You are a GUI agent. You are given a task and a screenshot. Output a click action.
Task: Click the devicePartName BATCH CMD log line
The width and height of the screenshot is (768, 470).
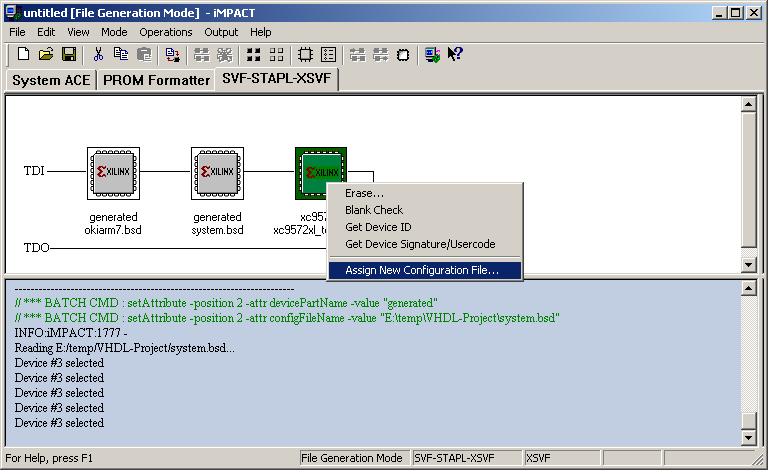pyautogui.click(x=226, y=303)
